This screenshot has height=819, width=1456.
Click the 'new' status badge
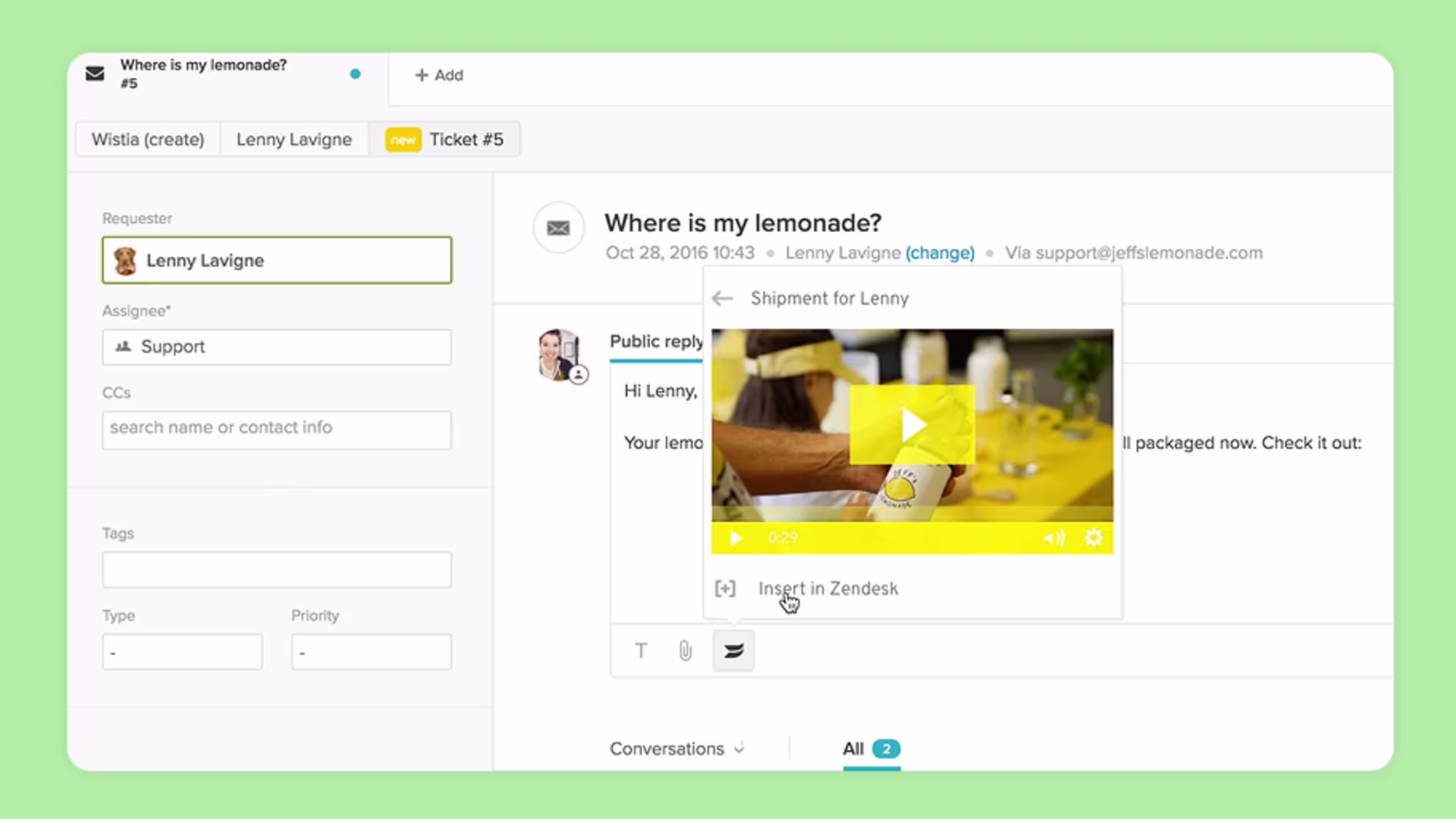click(x=403, y=140)
